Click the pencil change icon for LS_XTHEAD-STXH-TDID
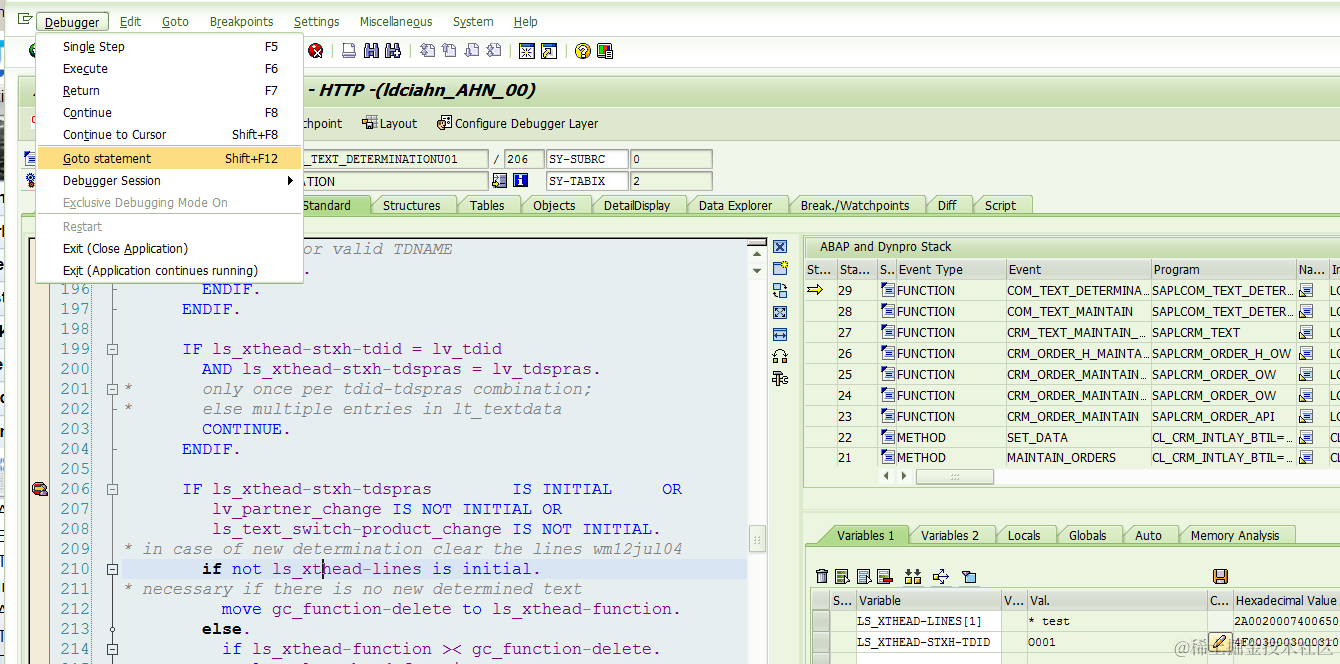The image size is (1340, 664). [1219, 642]
